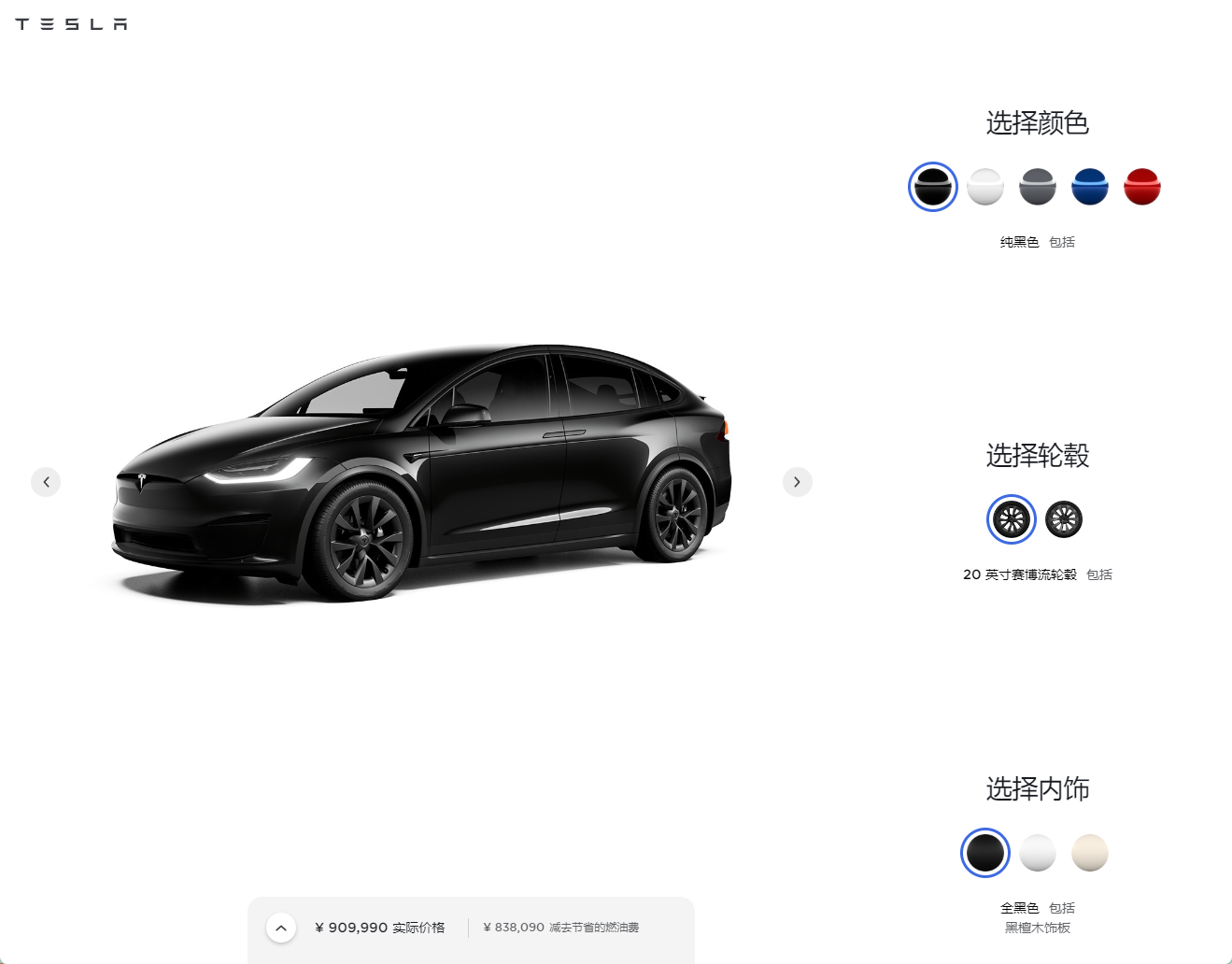Pick the deep blue metallic paint
The height and width of the screenshot is (964, 1232).
tap(1090, 187)
